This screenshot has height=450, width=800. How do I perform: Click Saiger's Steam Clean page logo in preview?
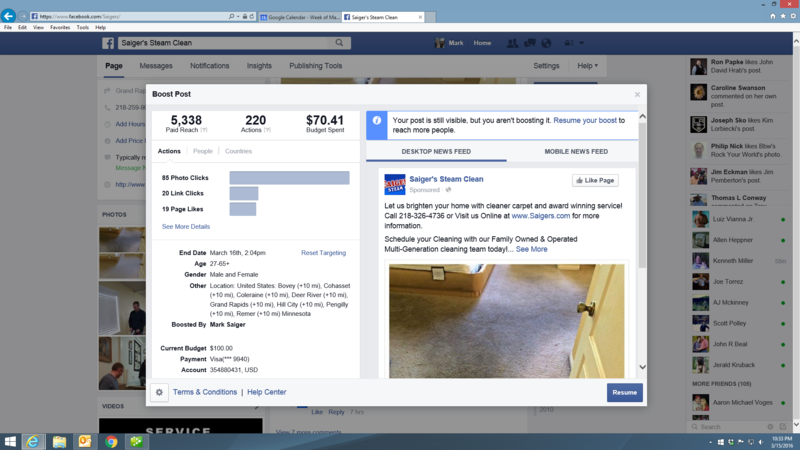click(x=394, y=184)
